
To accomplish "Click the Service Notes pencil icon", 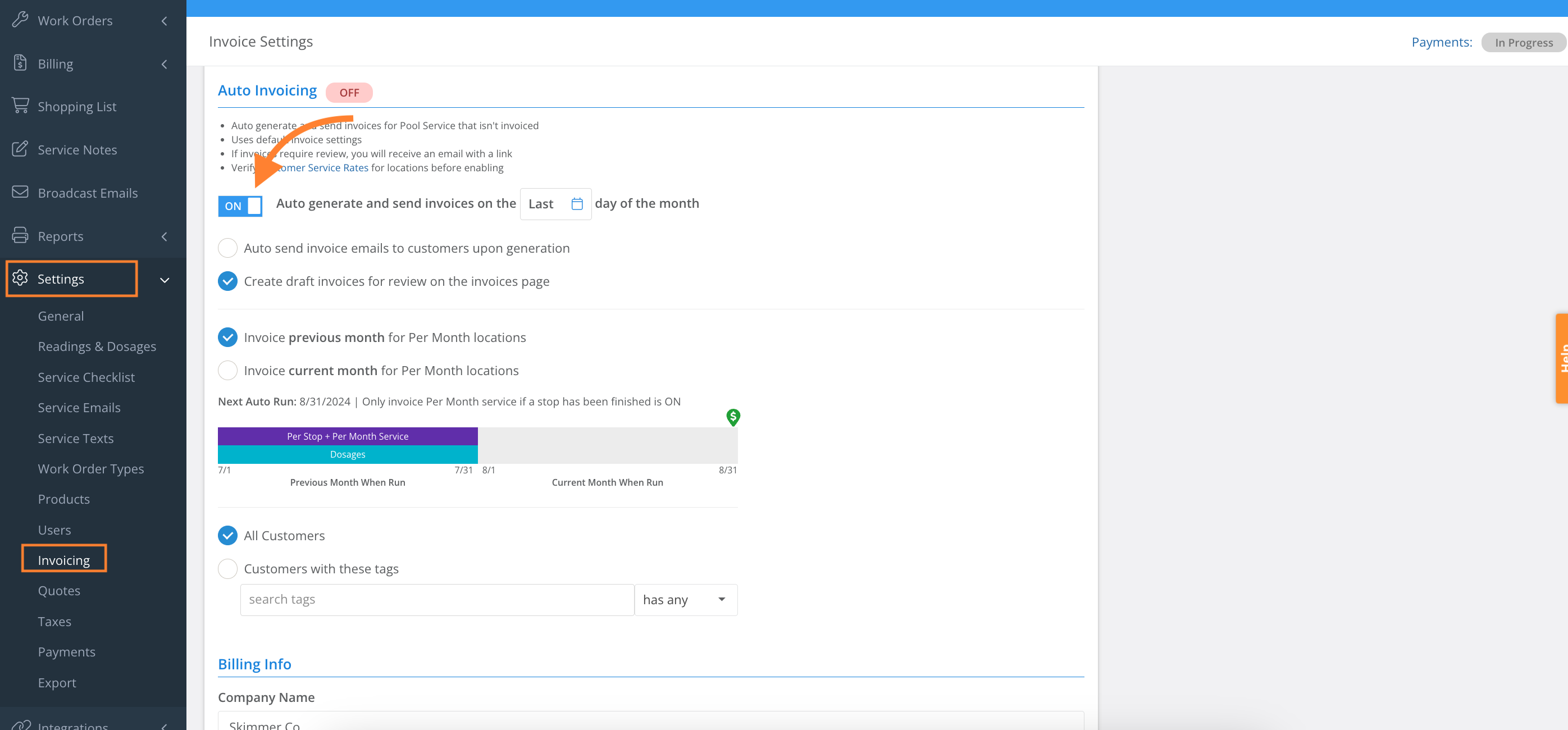I will tap(20, 149).
